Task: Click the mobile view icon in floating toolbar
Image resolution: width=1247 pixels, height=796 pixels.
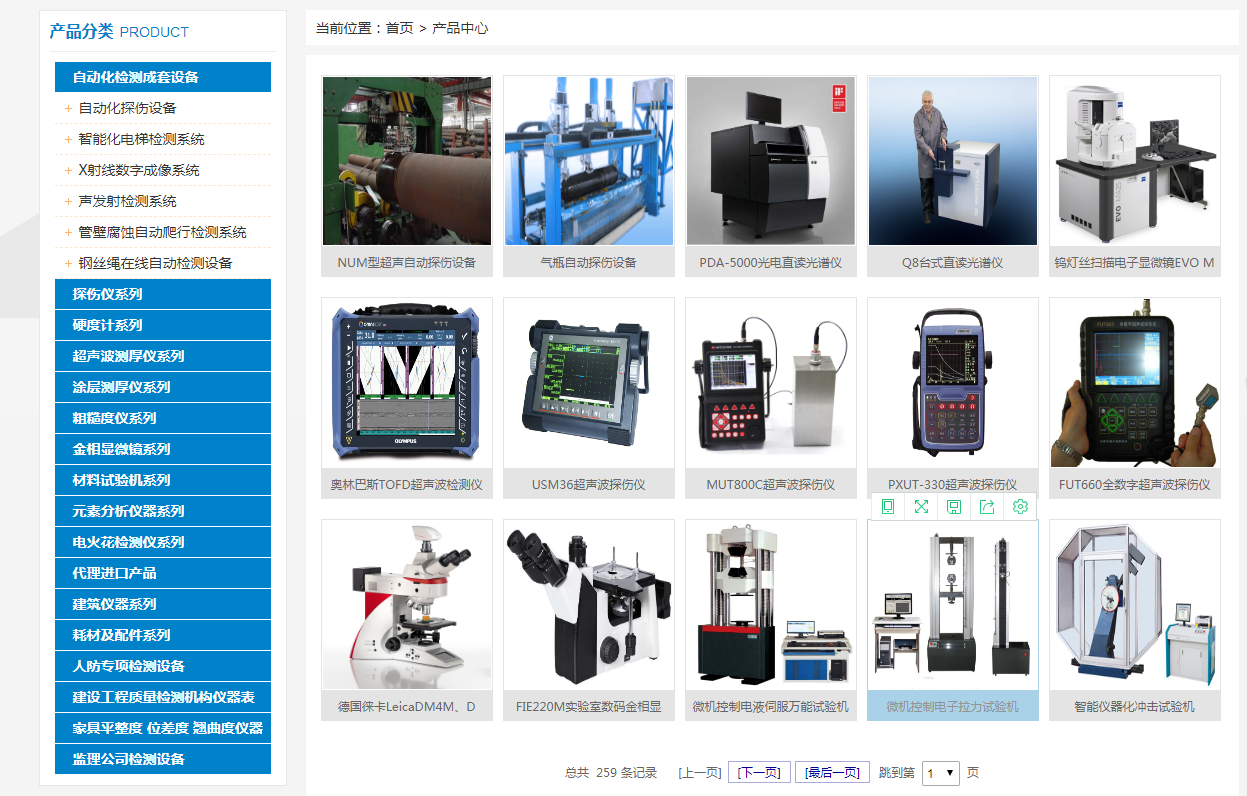Action: click(888, 507)
